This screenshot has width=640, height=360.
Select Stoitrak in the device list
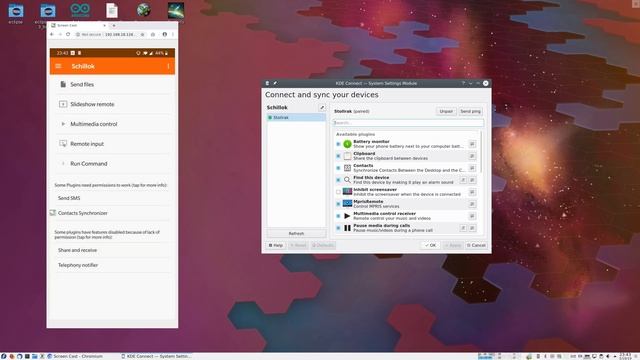(x=296, y=118)
